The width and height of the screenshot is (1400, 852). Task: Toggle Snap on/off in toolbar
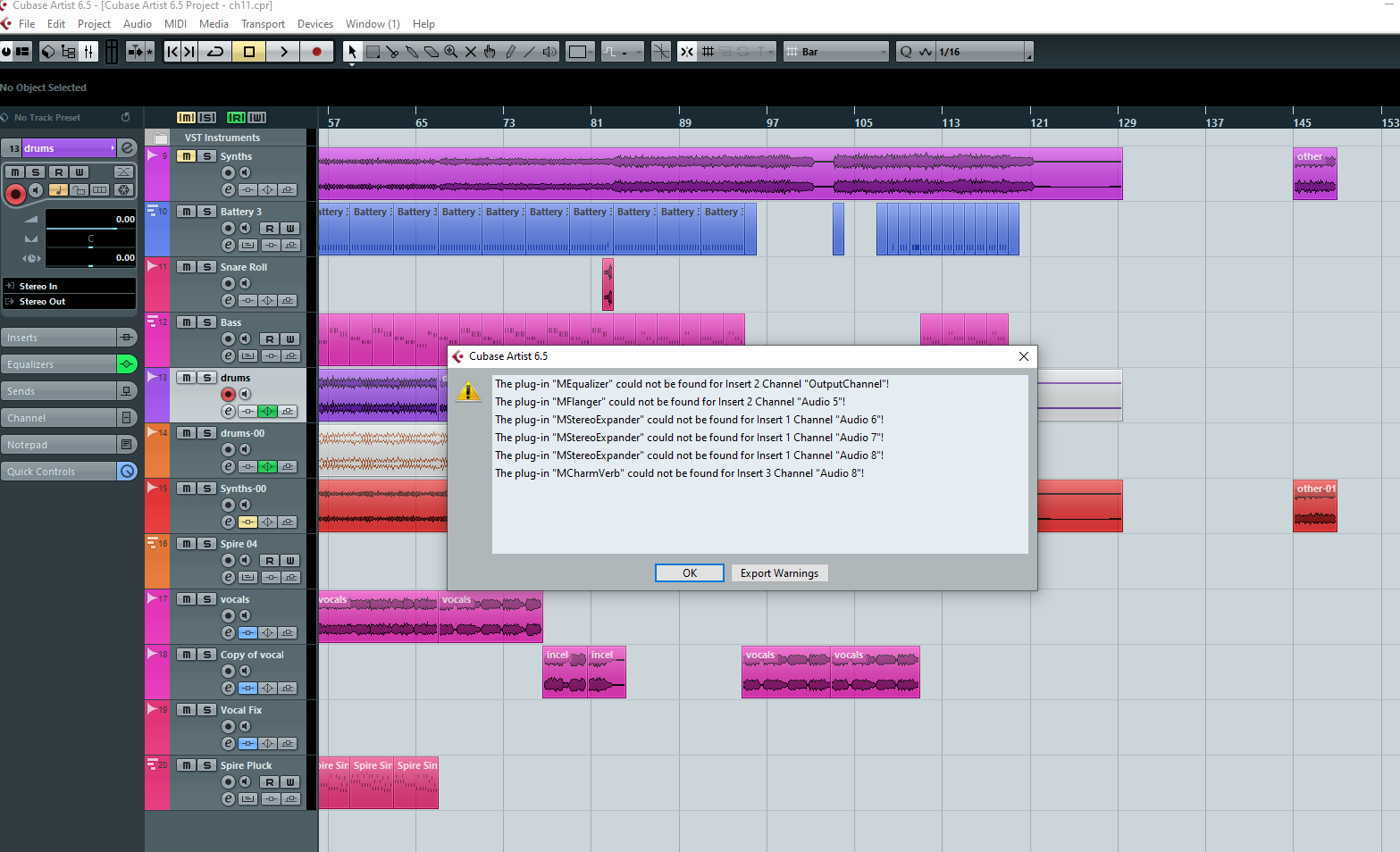(687, 52)
